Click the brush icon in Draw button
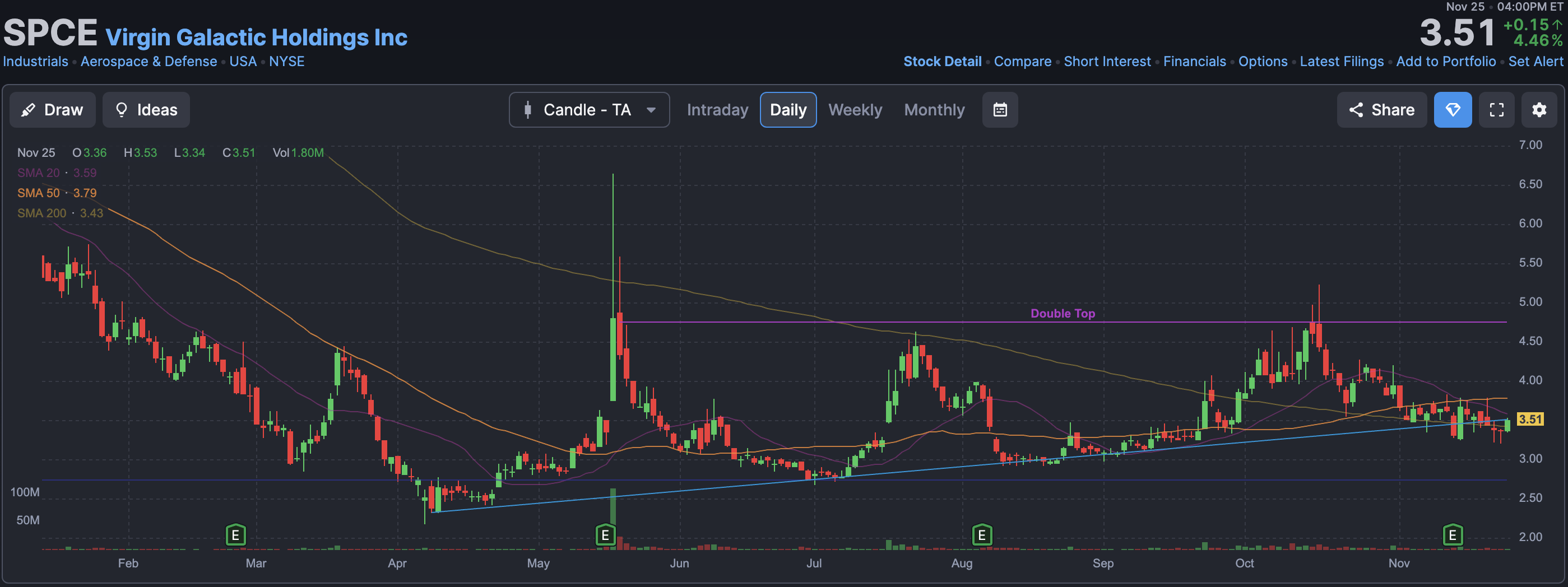 pyautogui.click(x=28, y=109)
